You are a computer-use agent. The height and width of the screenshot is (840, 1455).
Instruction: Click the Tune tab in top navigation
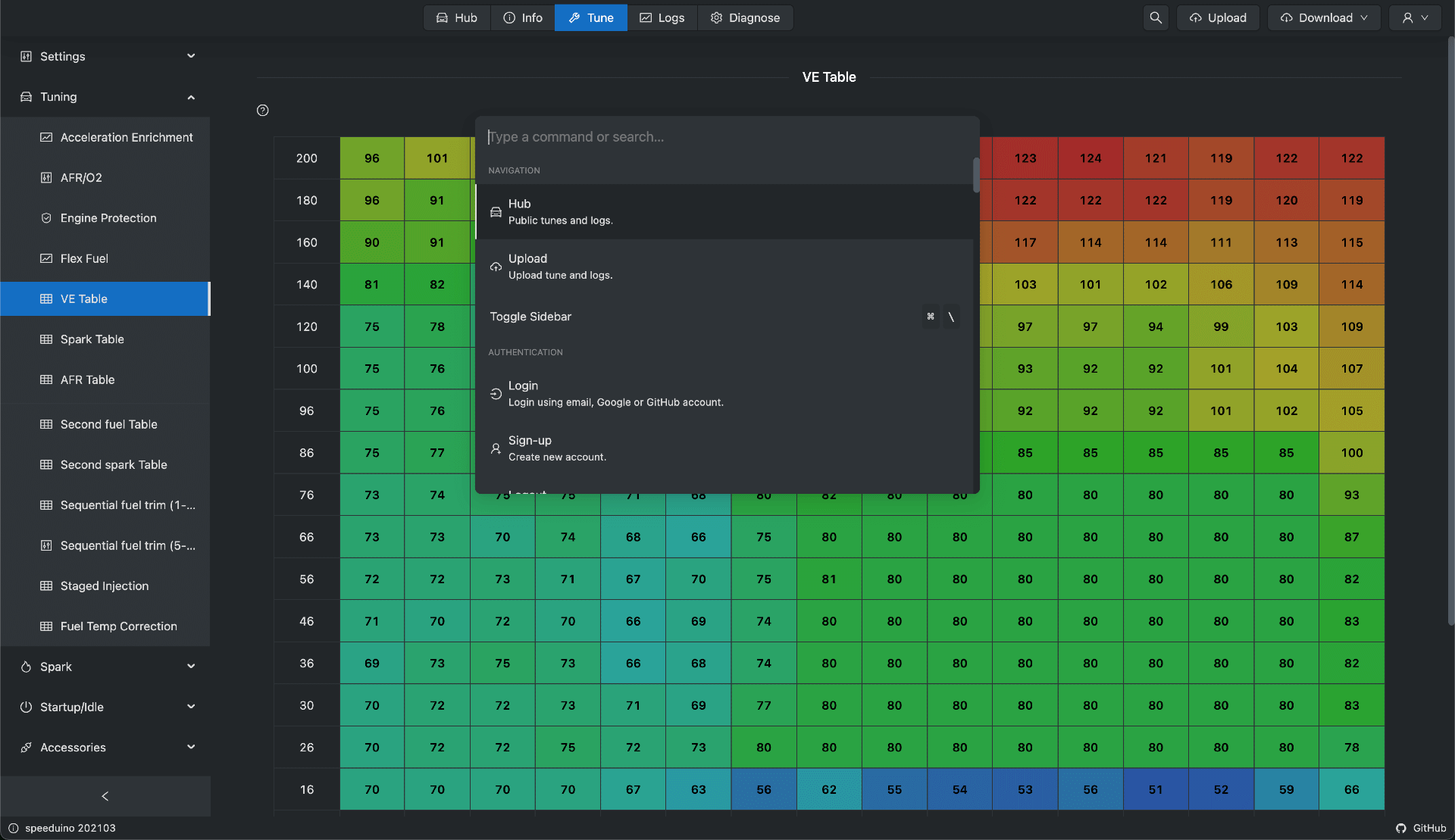pos(590,17)
